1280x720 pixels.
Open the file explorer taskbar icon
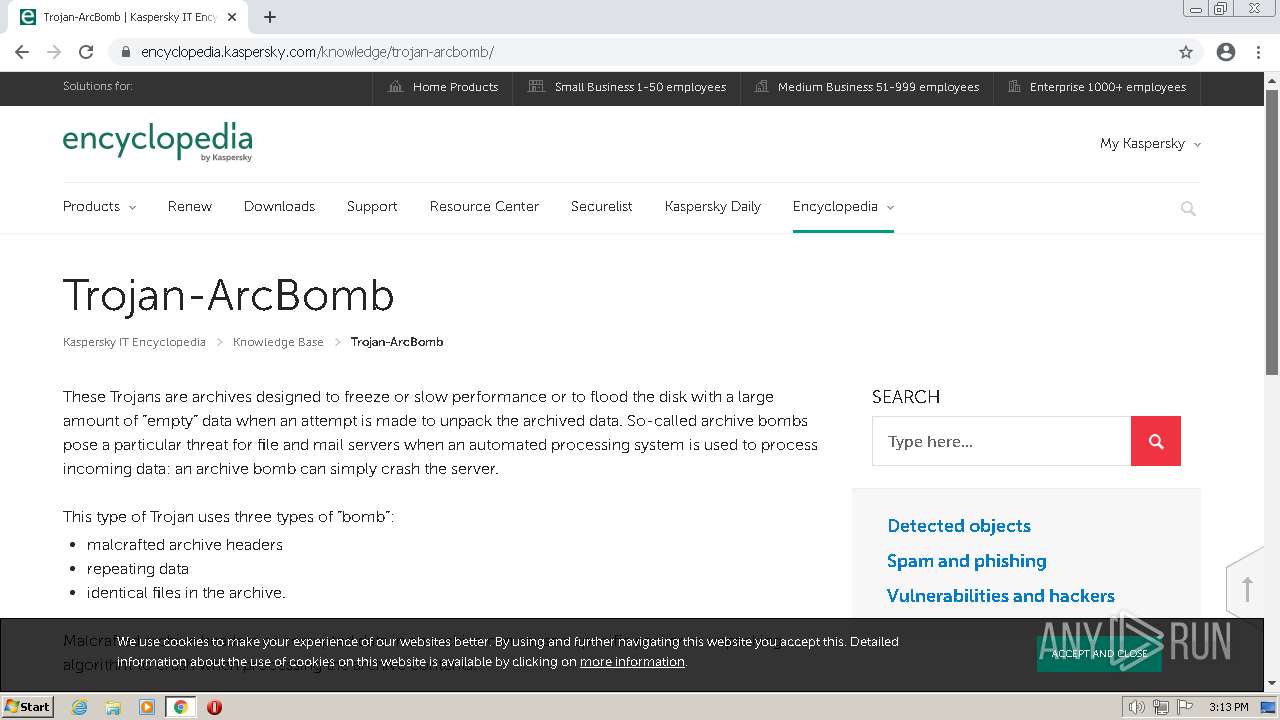coord(113,707)
